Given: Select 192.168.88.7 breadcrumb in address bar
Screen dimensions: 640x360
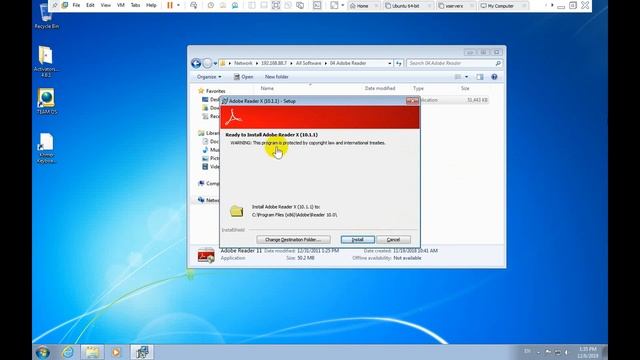Looking at the screenshot, I should coord(274,63).
